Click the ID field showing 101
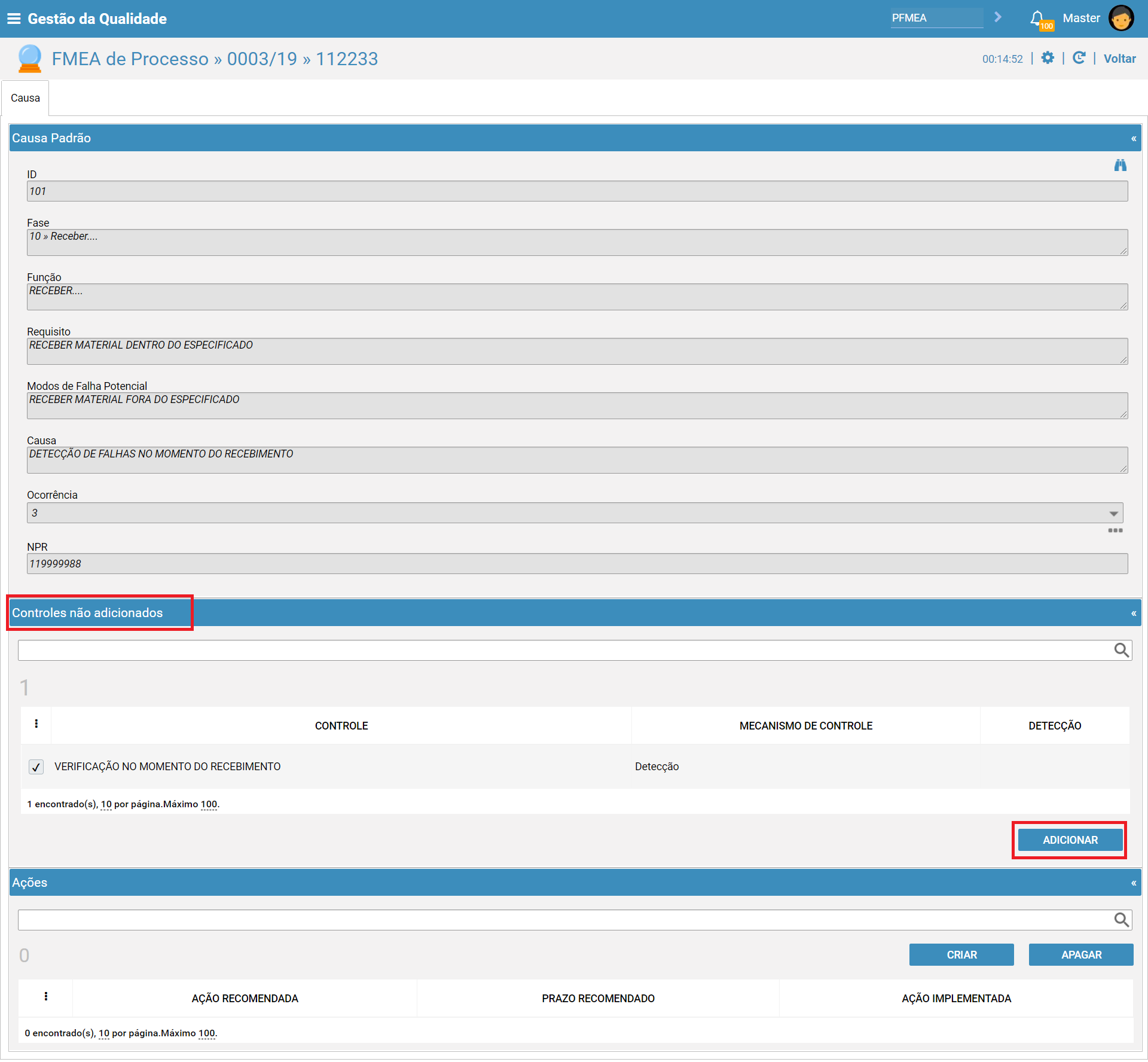 click(x=577, y=191)
